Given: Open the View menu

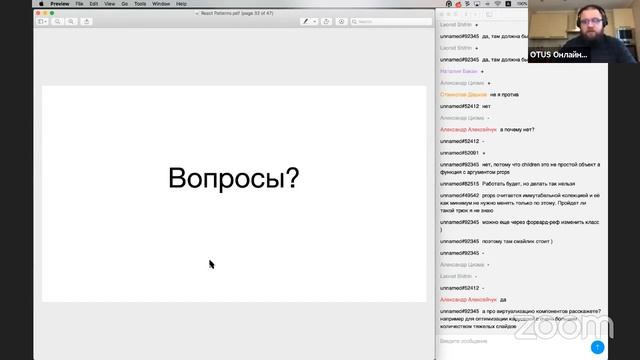Looking at the screenshot, I should coord(109,4).
